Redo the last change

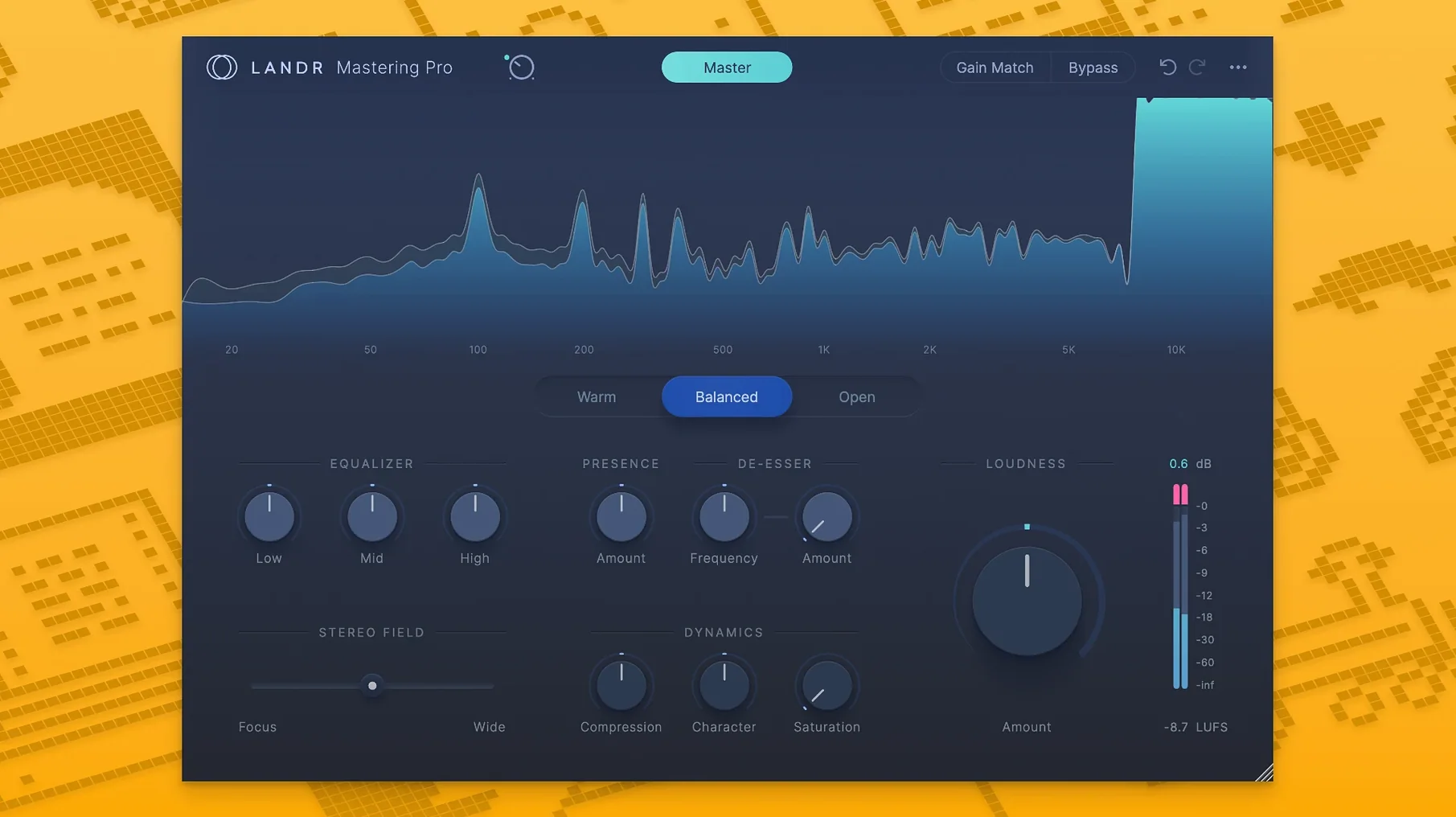tap(1197, 68)
